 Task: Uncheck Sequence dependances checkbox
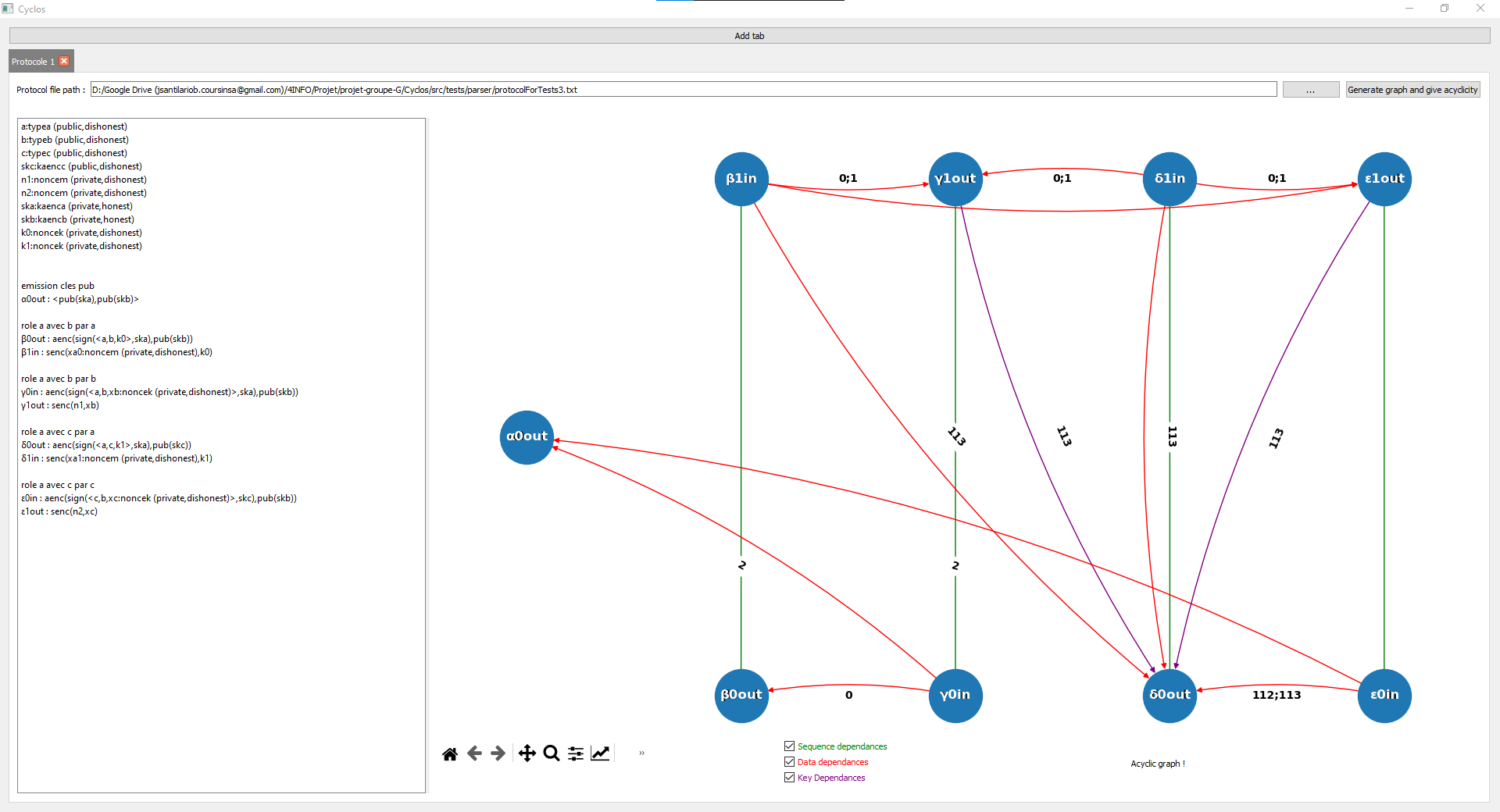pyautogui.click(x=789, y=746)
